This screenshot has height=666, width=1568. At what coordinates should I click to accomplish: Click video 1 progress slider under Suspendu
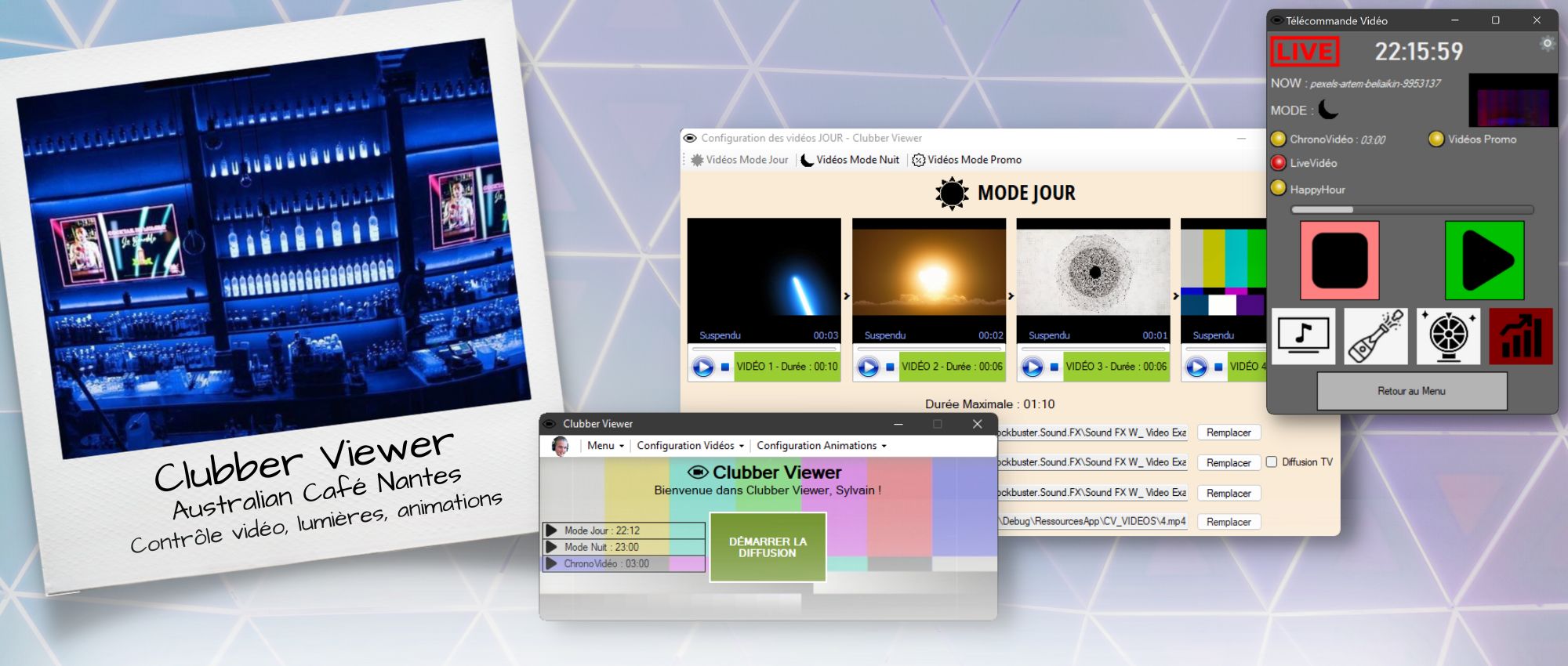click(x=764, y=347)
